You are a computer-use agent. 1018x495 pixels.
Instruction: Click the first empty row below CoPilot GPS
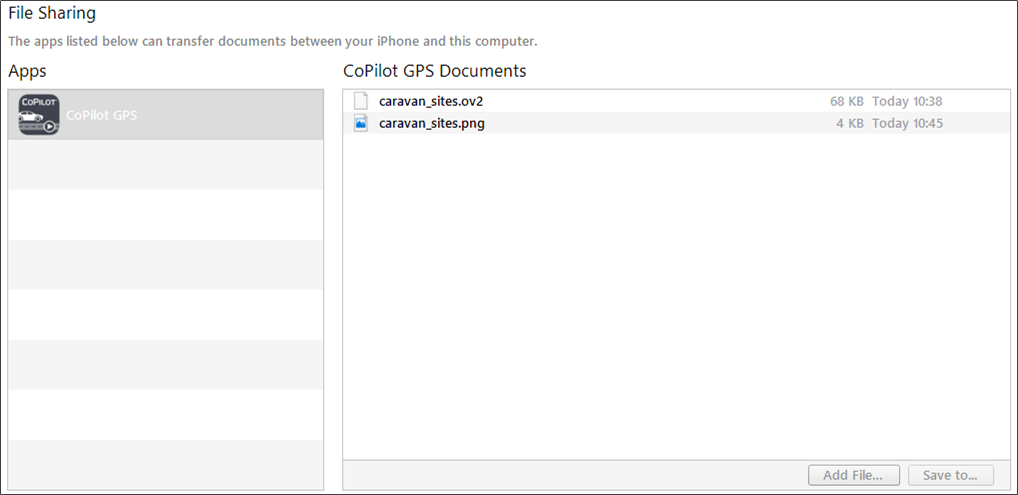pos(165,165)
